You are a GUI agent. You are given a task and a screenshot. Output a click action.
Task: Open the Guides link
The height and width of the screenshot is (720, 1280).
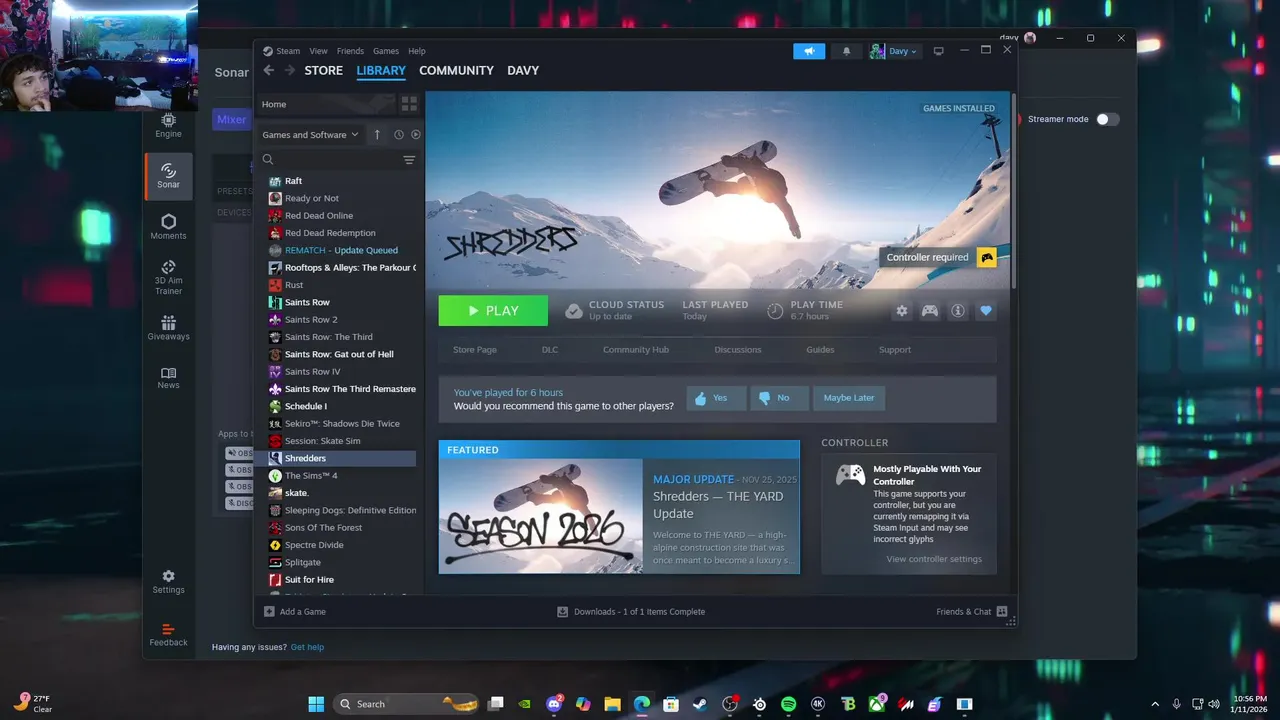(x=820, y=350)
